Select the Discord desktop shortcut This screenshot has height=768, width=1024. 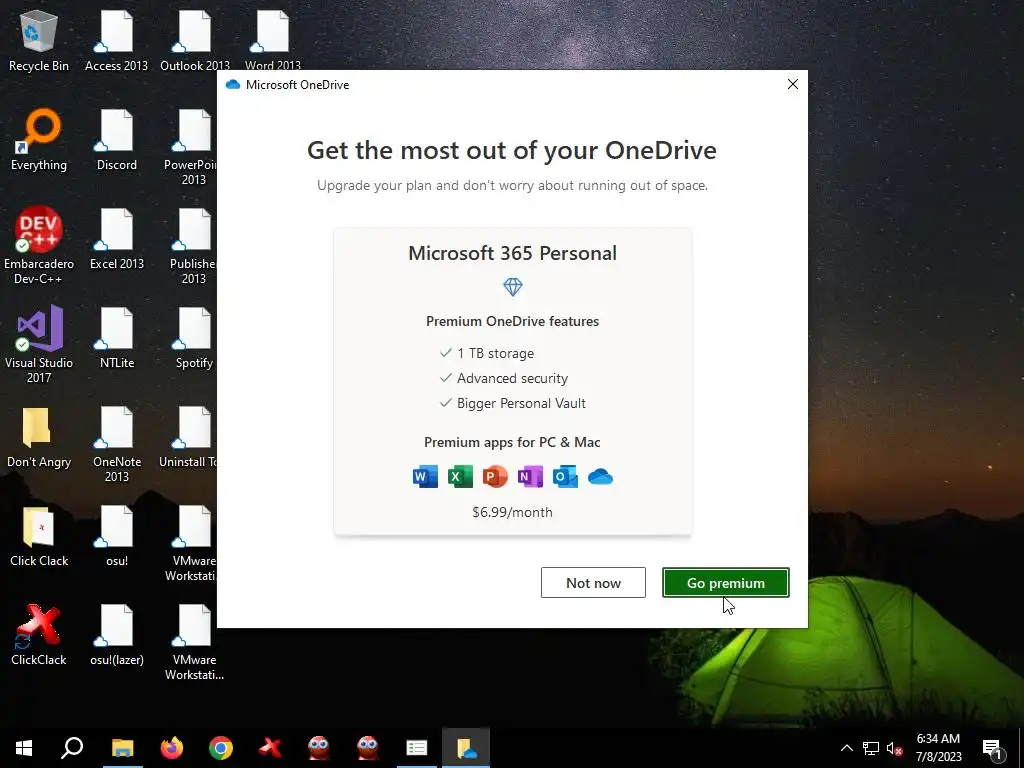pos(116,140)
